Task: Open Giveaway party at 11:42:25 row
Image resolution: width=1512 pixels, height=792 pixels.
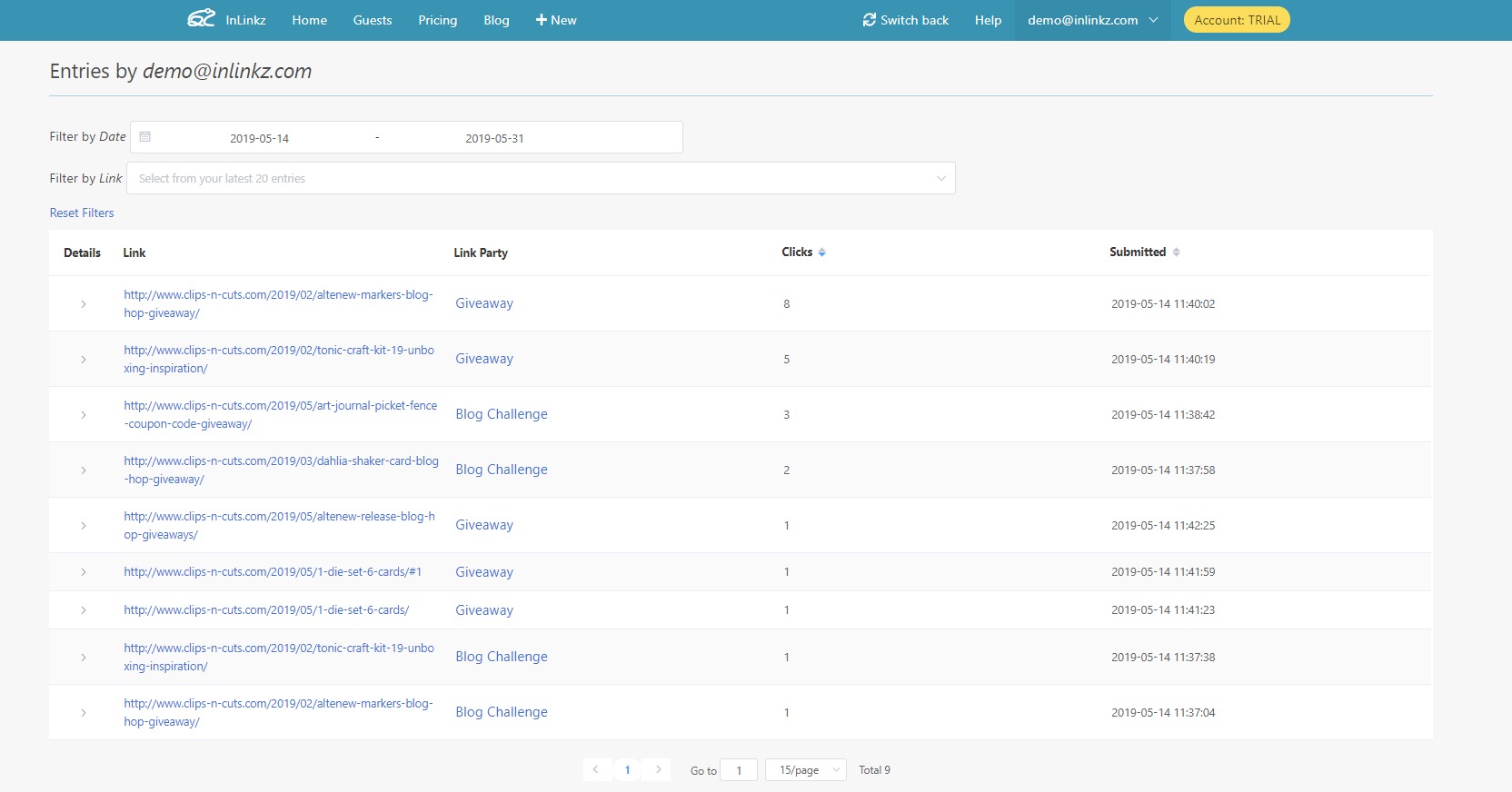Action: click(484, 525)
